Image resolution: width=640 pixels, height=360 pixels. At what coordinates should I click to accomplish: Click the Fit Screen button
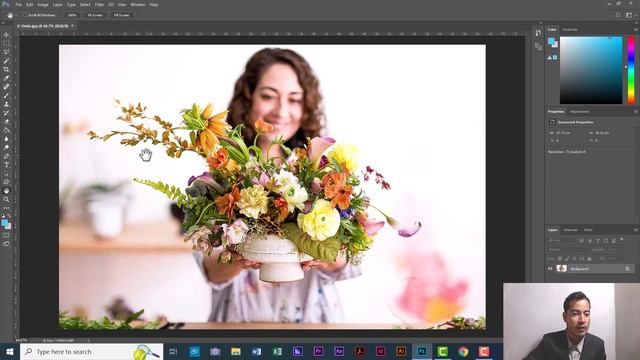(95, 15)
